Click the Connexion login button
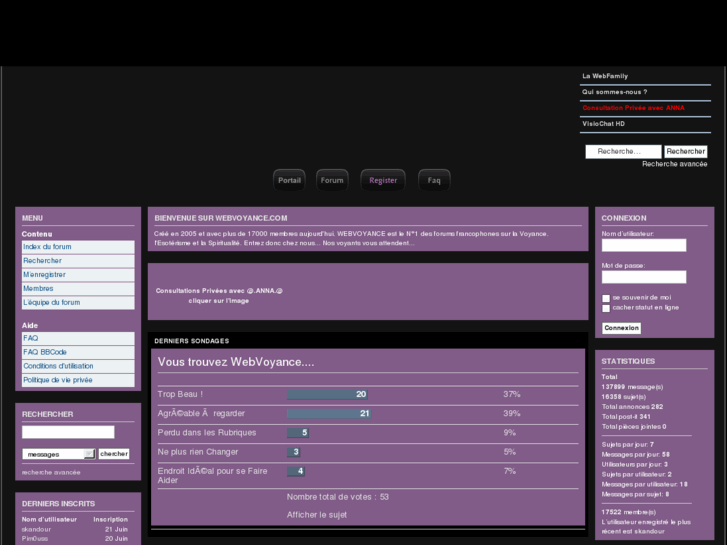727x545 pixels. click(621, 328)
